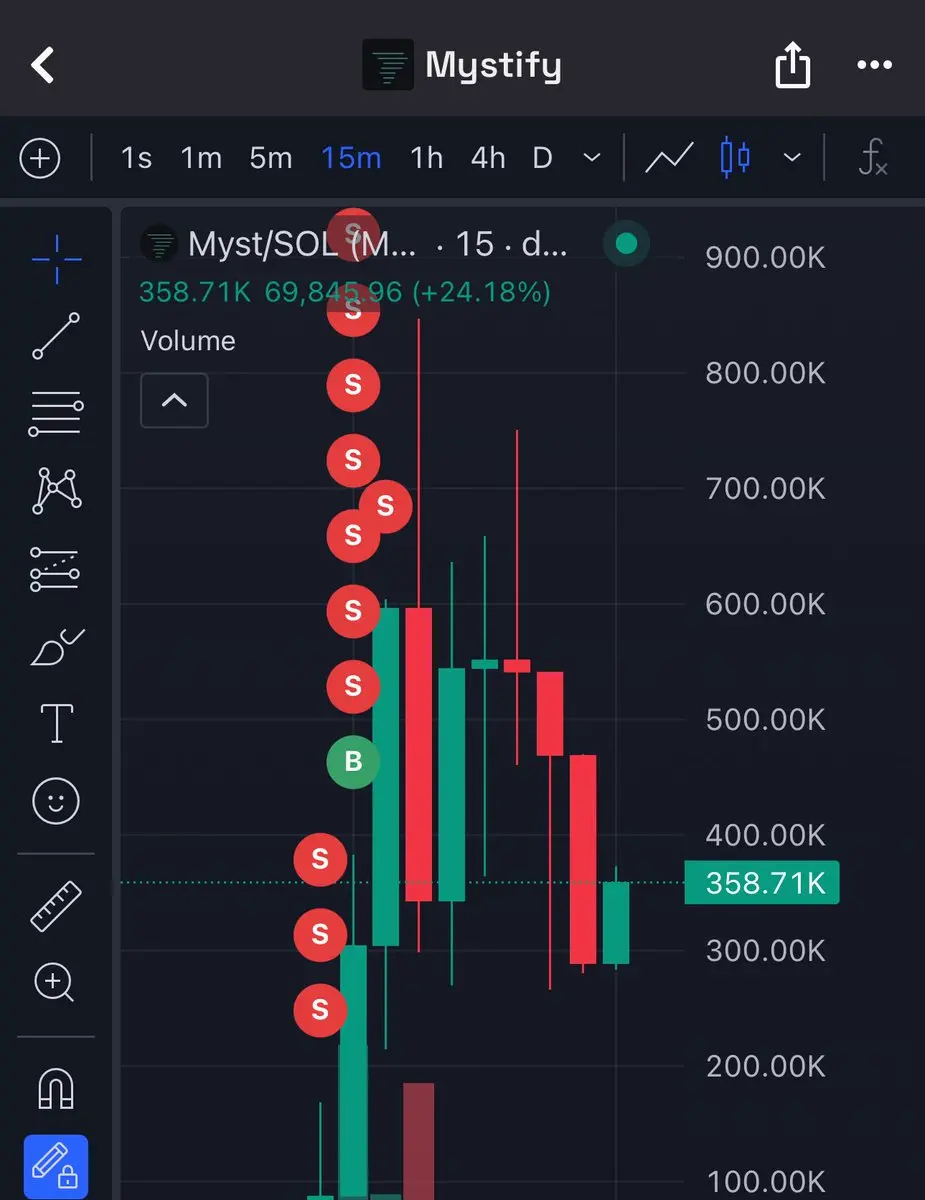Add a symbol with plus circle icon
This screenshot has height=1200, width=925.
click(41, 158)
